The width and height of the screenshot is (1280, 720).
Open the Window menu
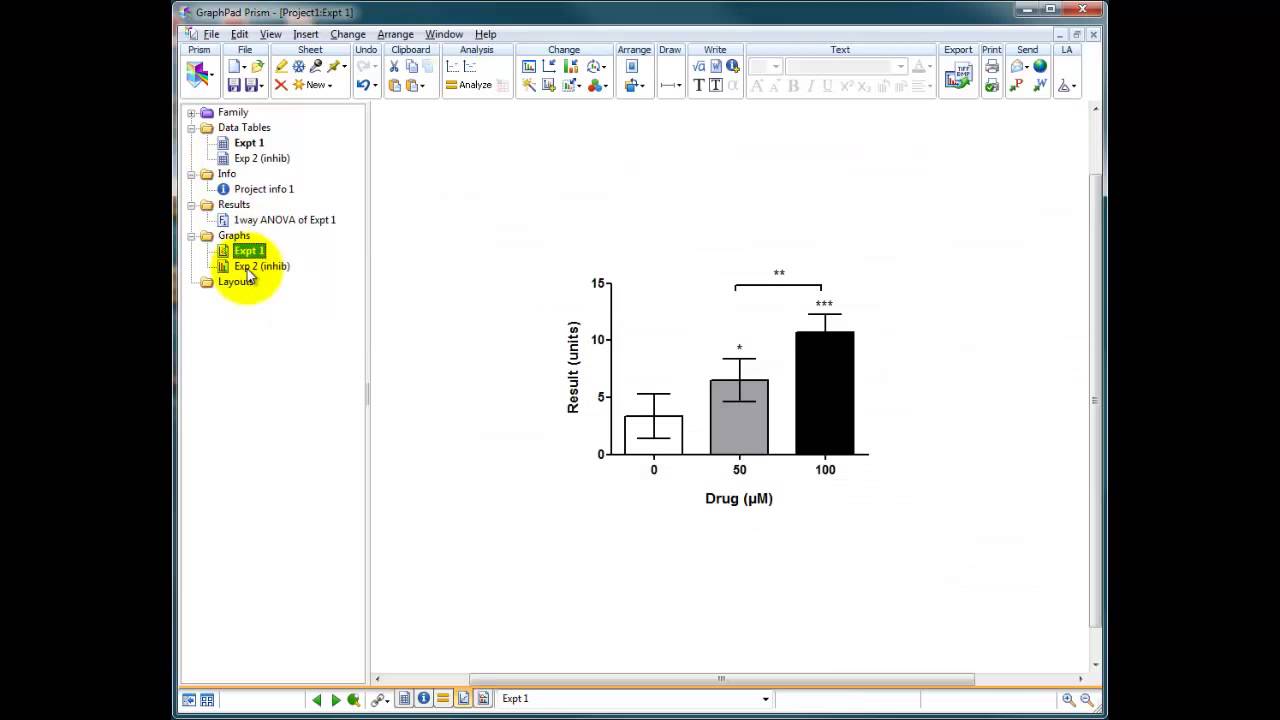[444, 34]
